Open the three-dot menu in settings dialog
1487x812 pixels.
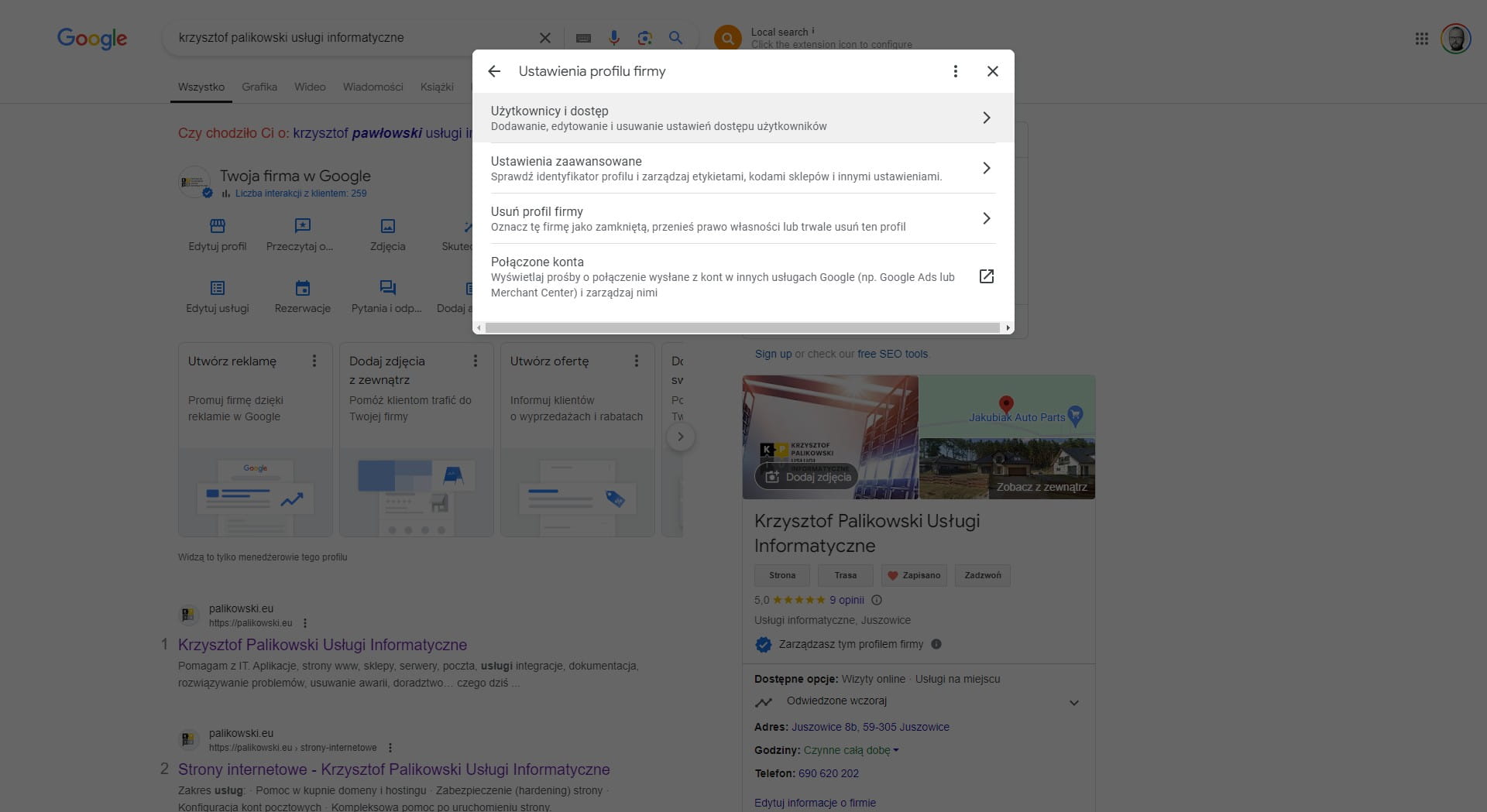point(955,71)
